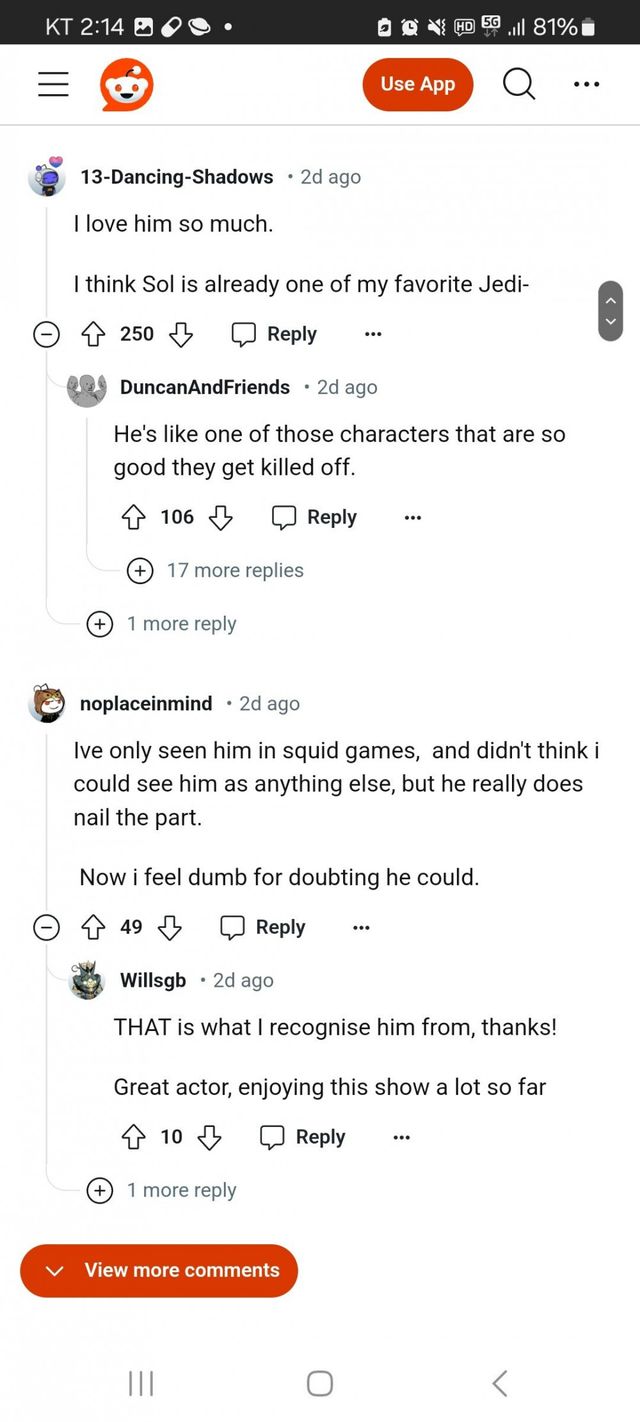640x1422 pixels.
Task: Expand 17 more replies
Action: (217, 571)
